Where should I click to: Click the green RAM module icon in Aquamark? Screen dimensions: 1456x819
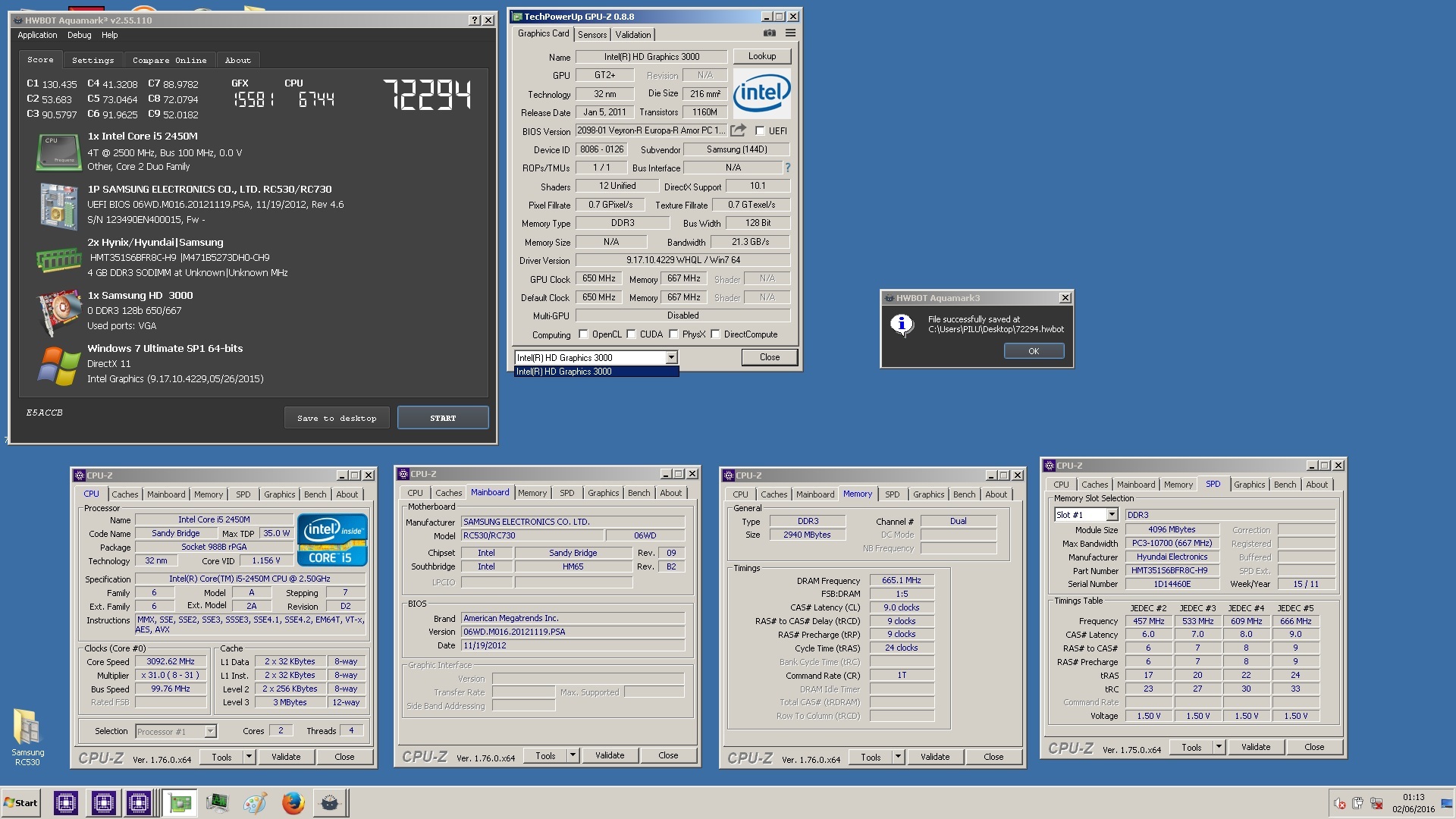click(x=59, y=260)
